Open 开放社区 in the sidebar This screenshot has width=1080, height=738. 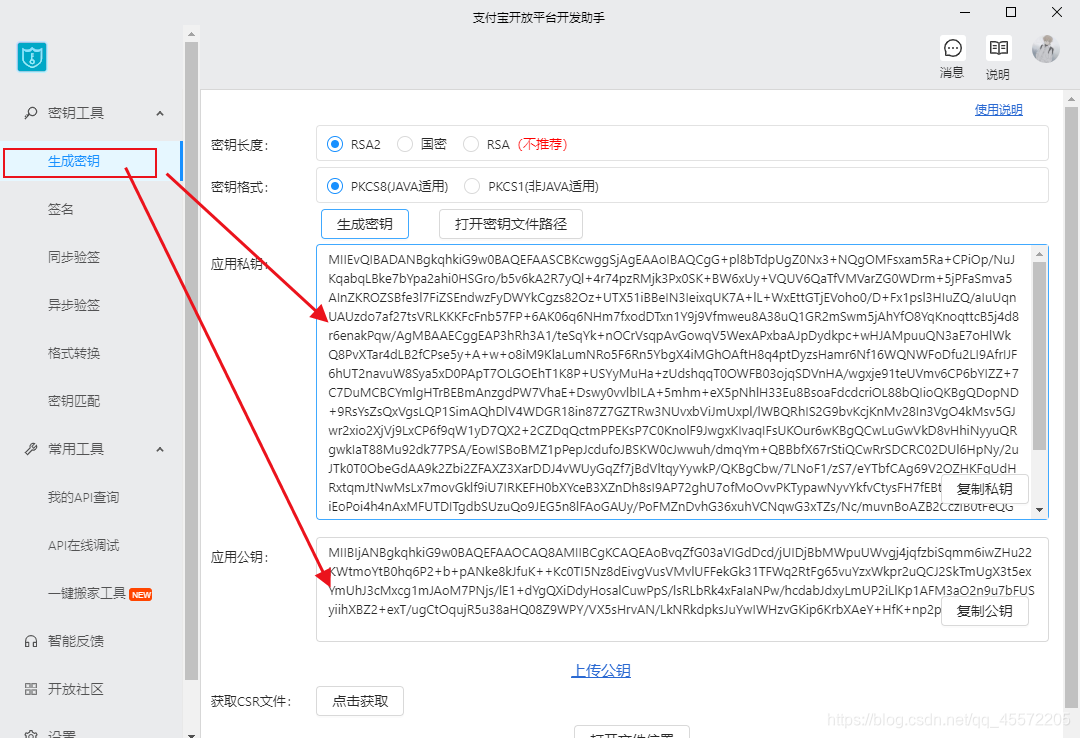[76, 689]
